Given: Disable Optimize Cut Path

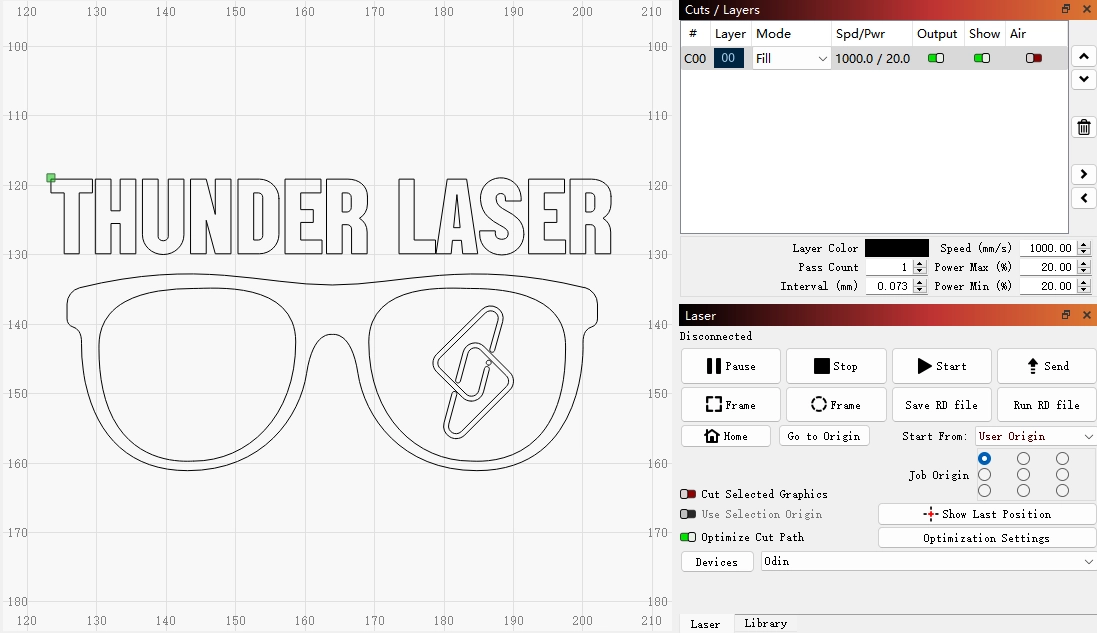Looking at the screenshot, I should click(x=688, y=537).
